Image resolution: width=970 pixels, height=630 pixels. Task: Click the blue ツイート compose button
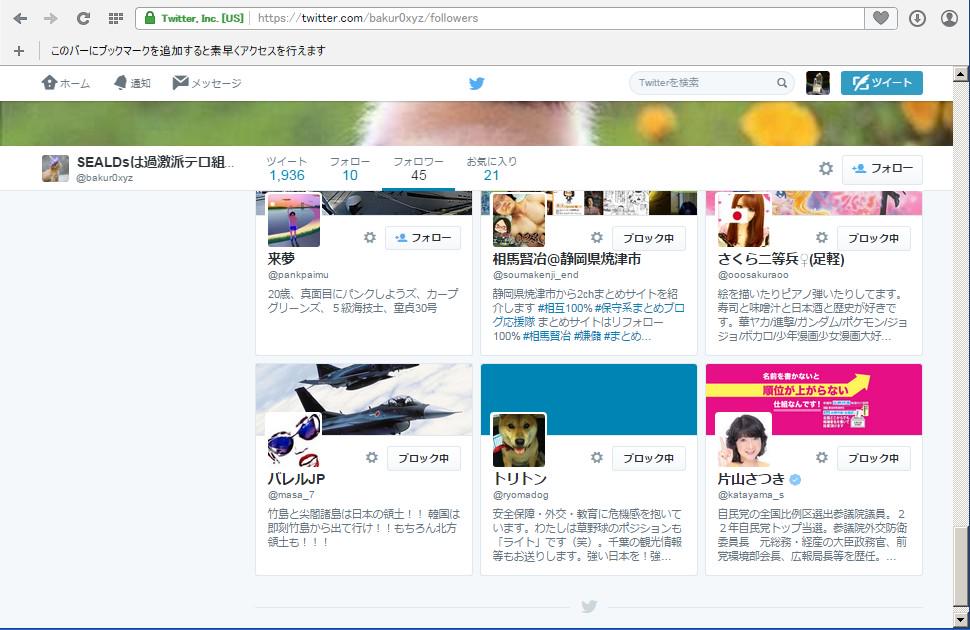click(x=882, y=83)
